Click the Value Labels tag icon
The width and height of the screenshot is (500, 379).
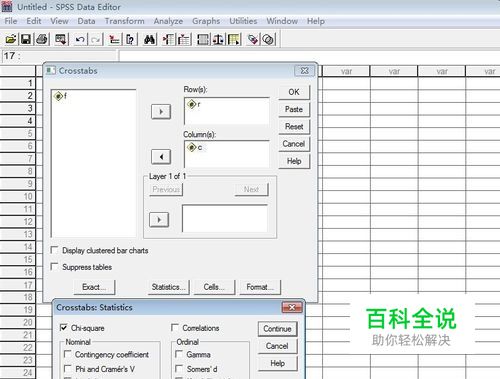point(253,40)
